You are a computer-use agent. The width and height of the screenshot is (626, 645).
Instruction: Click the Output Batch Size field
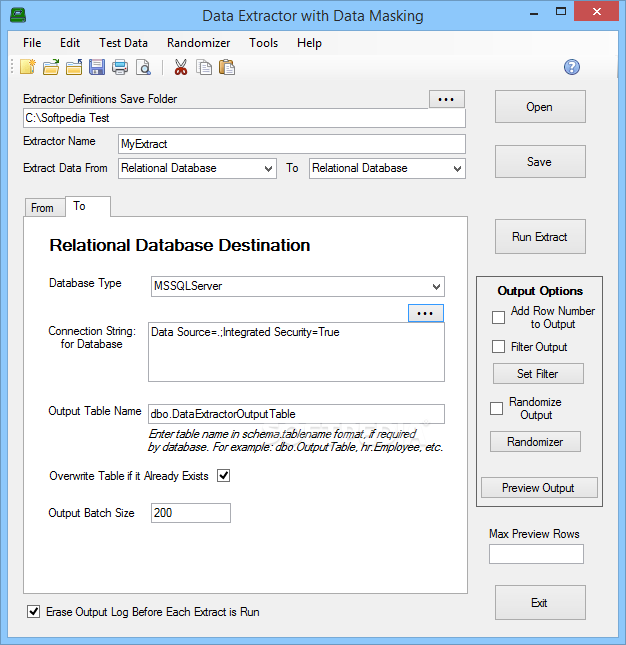[191, 513]
